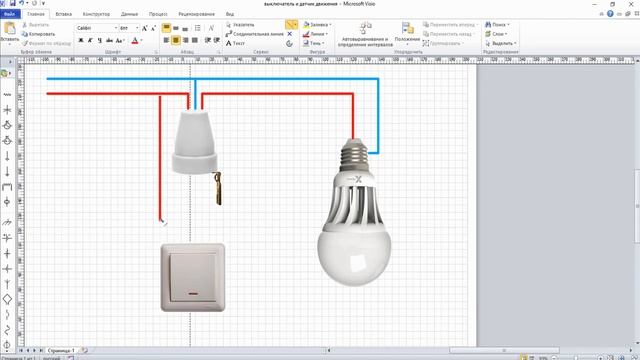This screenshot has height=360, width=640.
Task: Switch to the Вид ribbon tab
Action: (x=230, y=14)
